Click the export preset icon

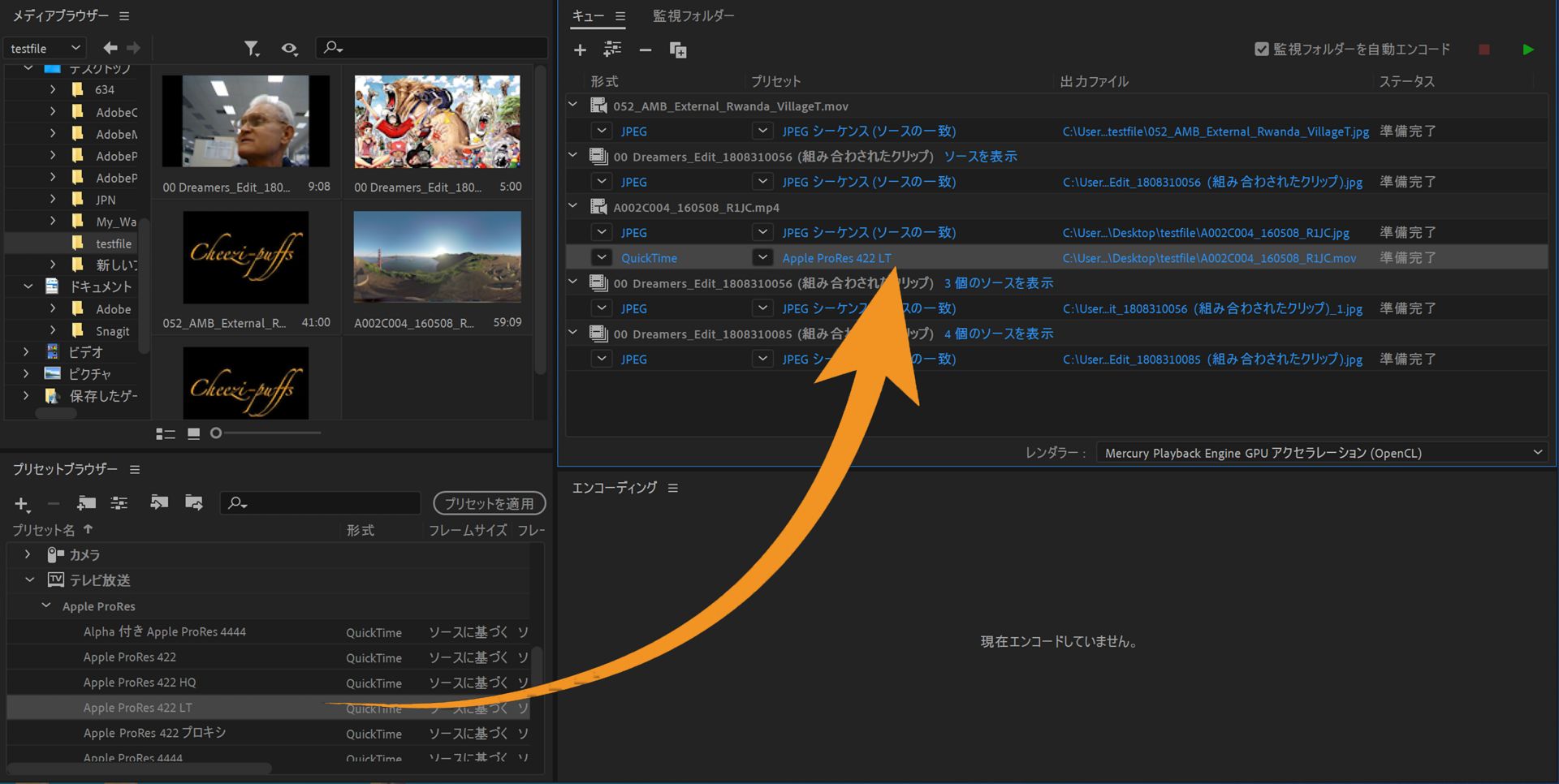click(194, 503)
